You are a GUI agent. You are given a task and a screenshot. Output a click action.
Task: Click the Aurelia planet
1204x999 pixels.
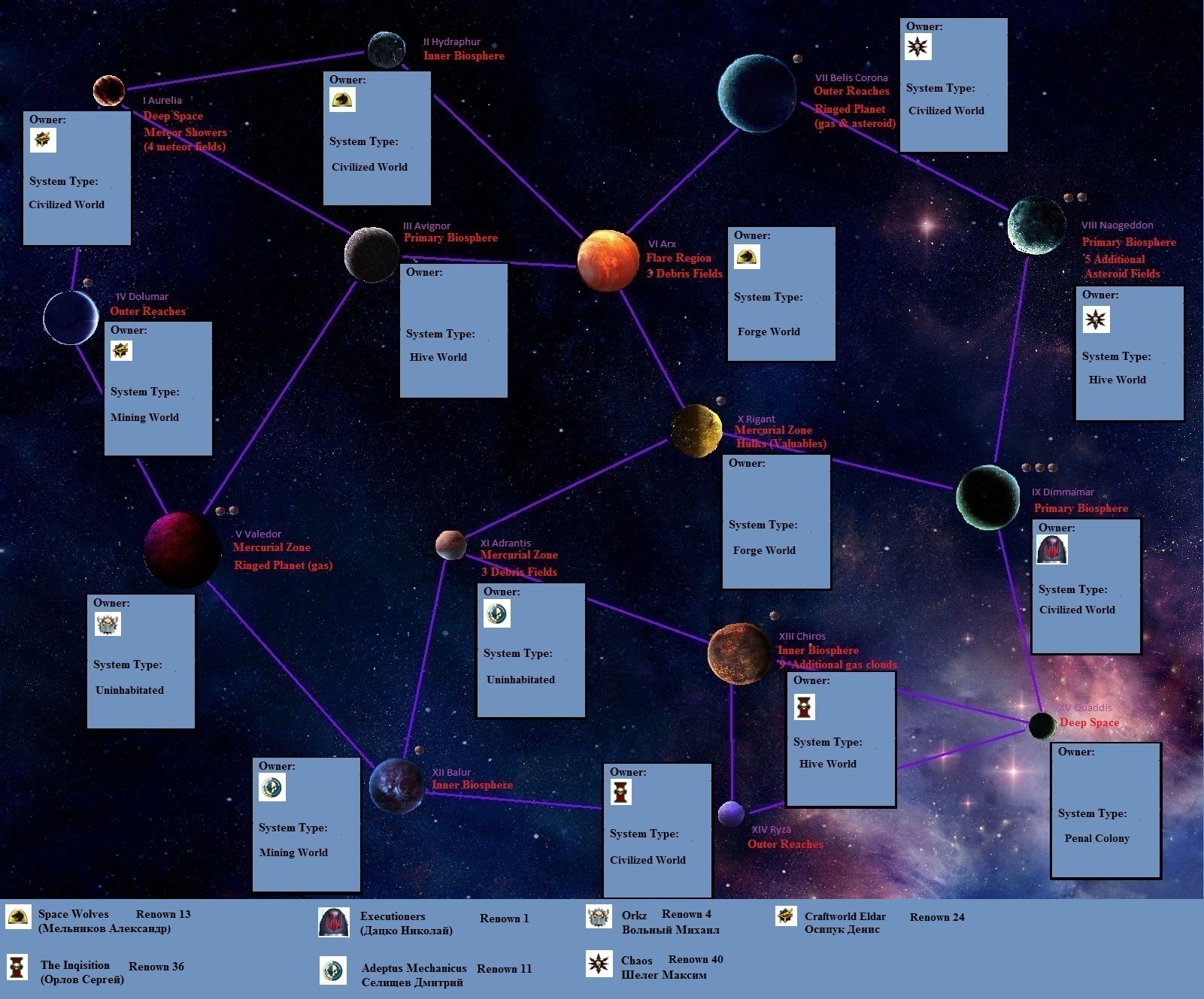click(109, 91)
